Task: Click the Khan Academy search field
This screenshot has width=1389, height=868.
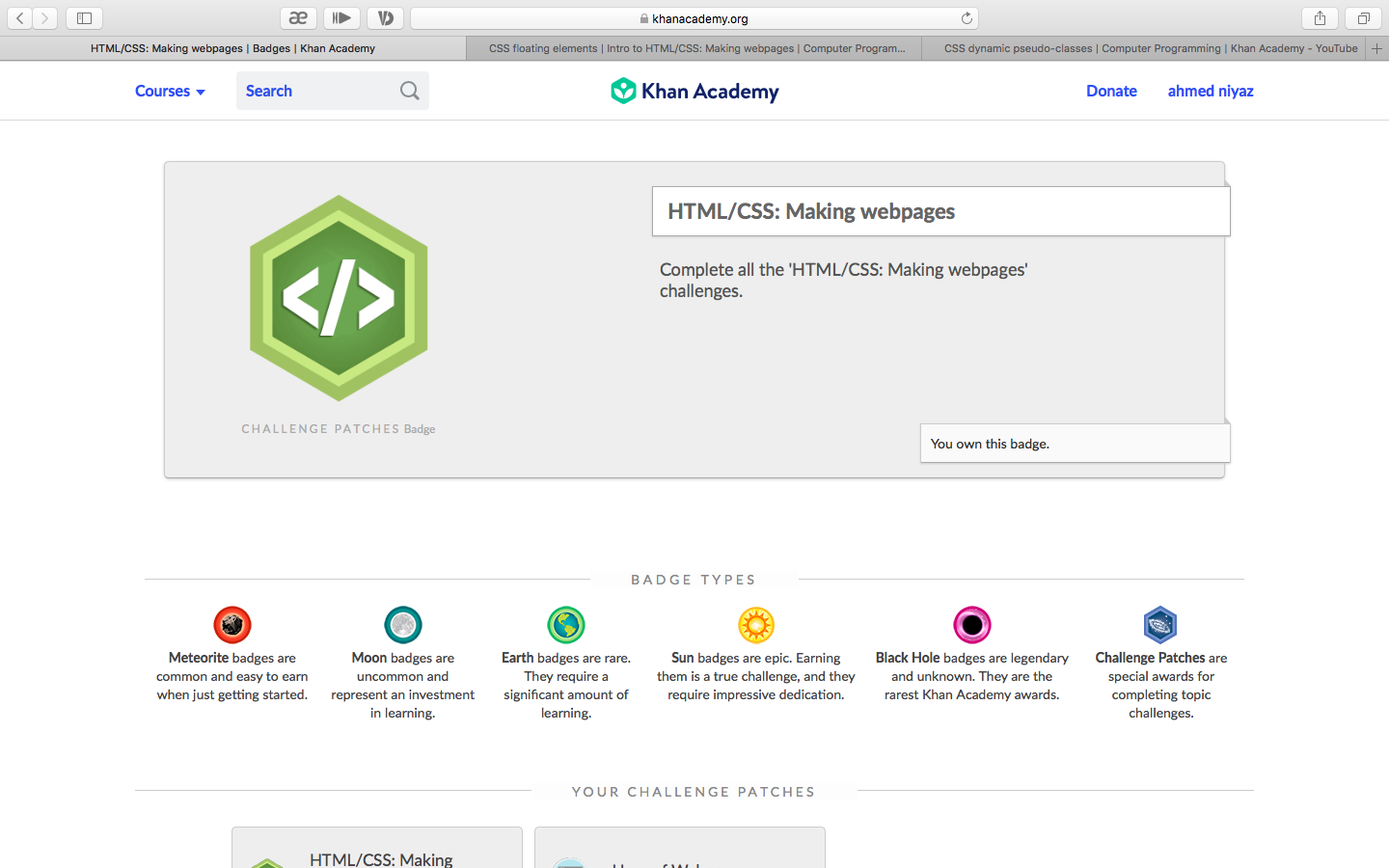Action: (x=333, y=91)
